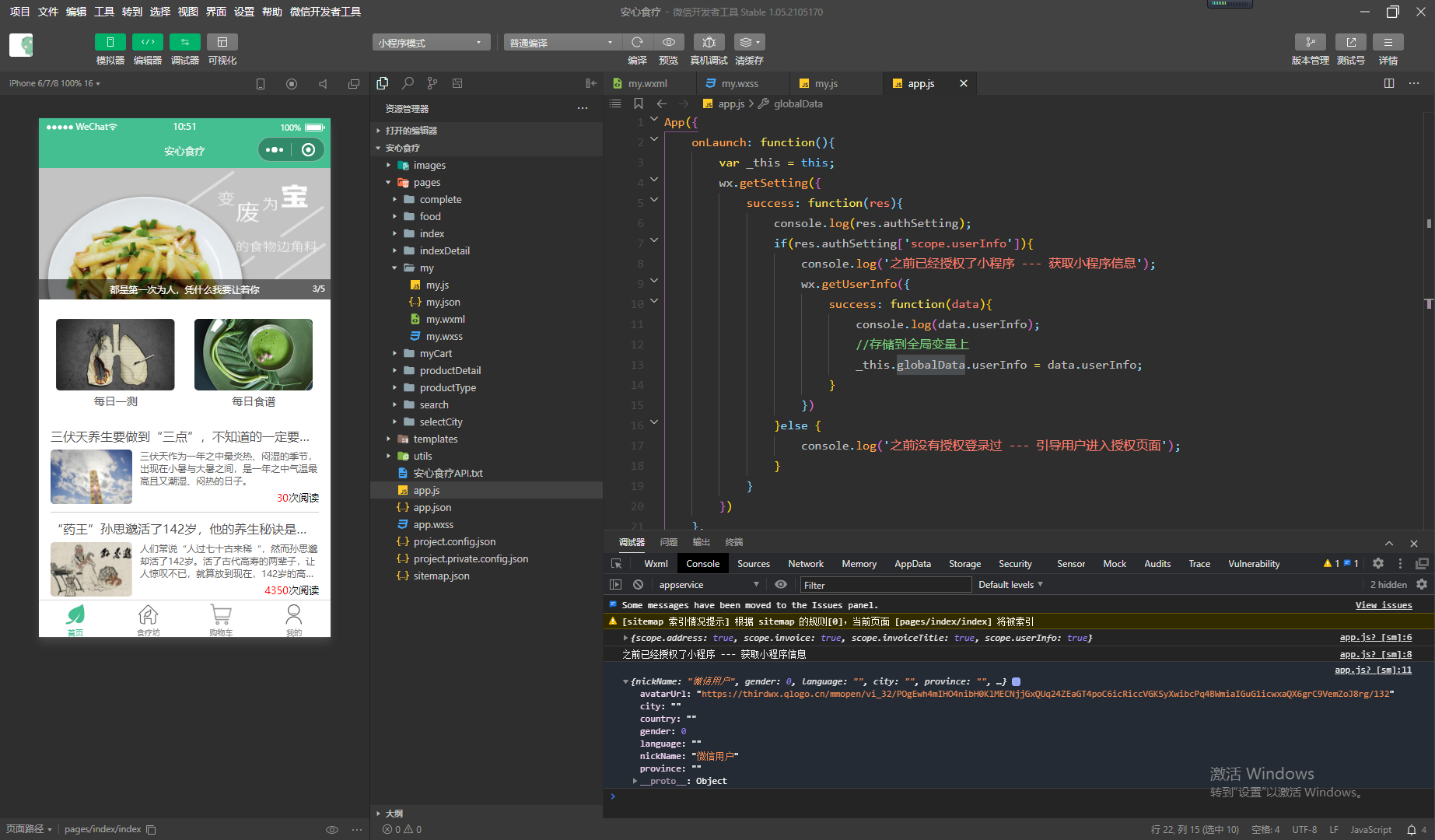
Task: Click the simulator record icon
Action: coord(292,84)
